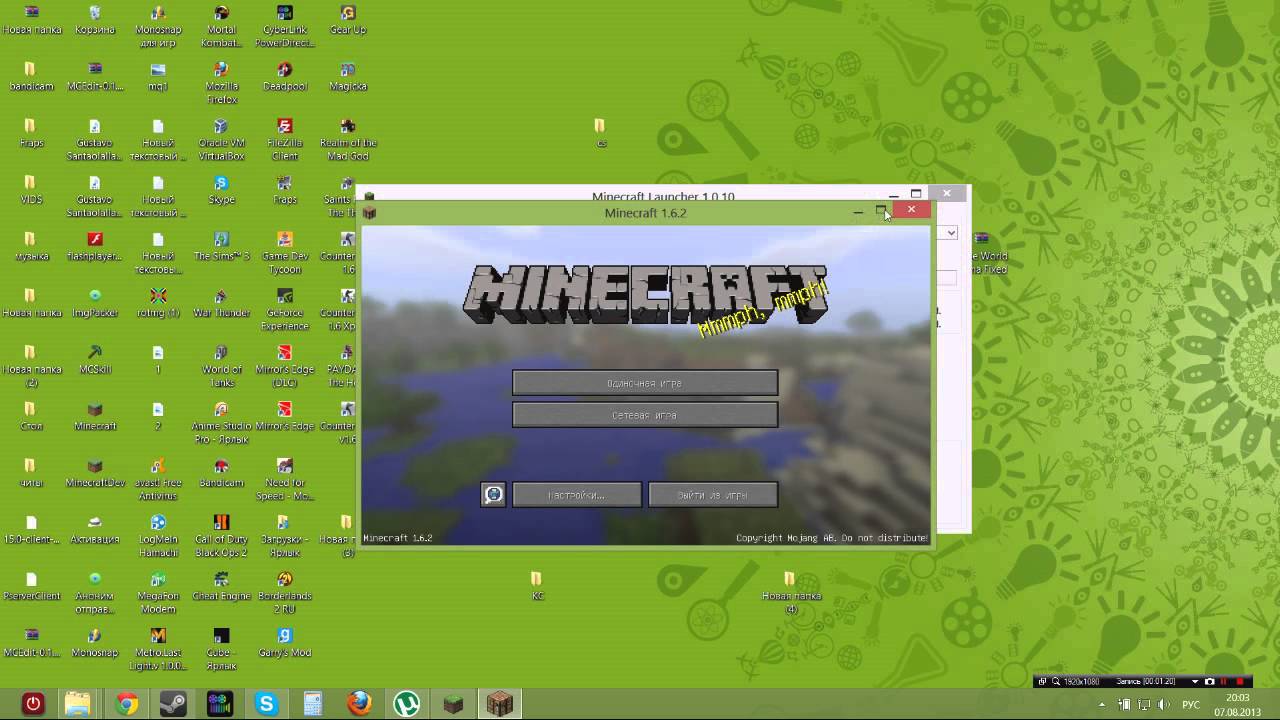The width and height of the screenshot is (1280, 720).
Task: Select the MCSkill desktop icon
Action: tap(95, 361)
